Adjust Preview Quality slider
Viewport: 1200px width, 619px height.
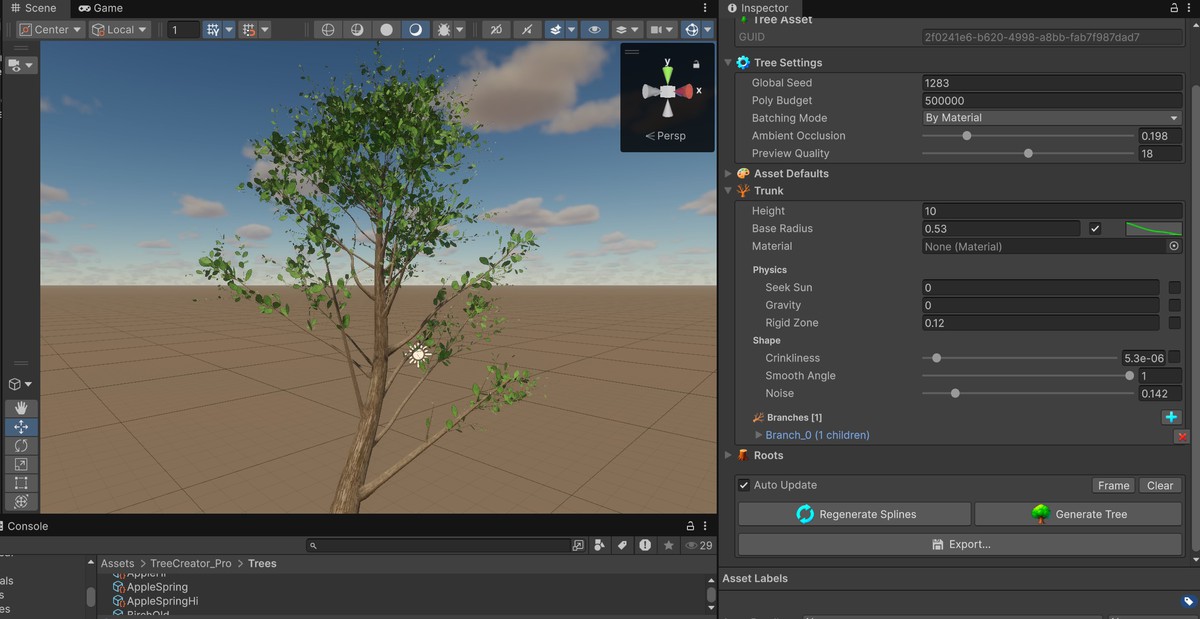[x=1027, y=153]
